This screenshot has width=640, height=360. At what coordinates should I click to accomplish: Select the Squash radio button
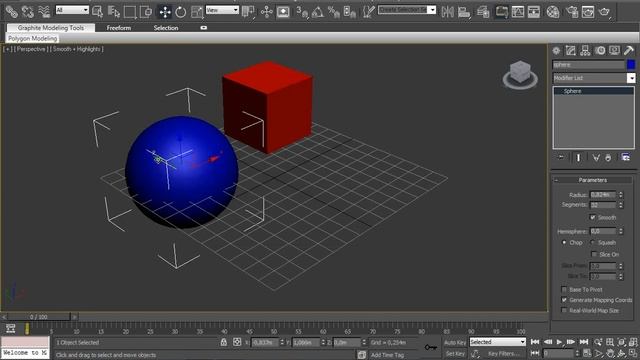[x=593, y=242]
